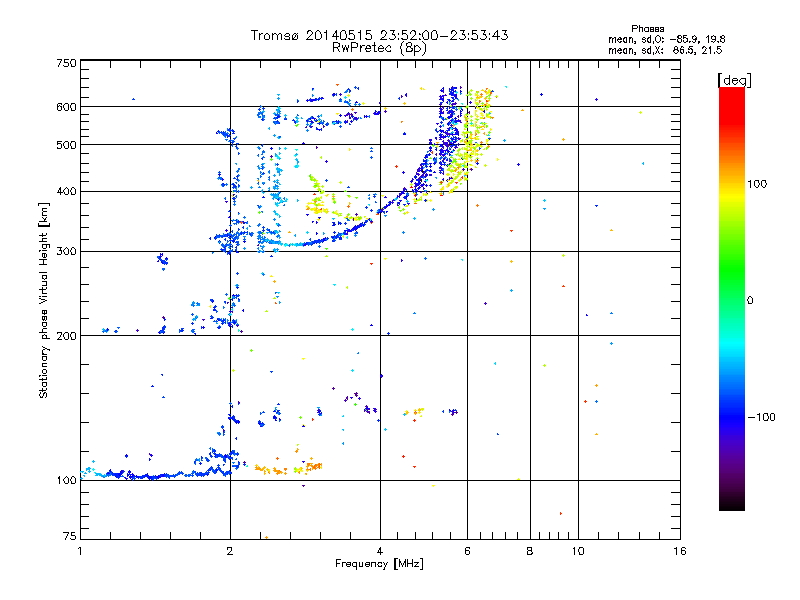Viewport: 800px width, 600px height.
Task: Click the green zone of the phase colorbar
Action: tap(732, 270)
